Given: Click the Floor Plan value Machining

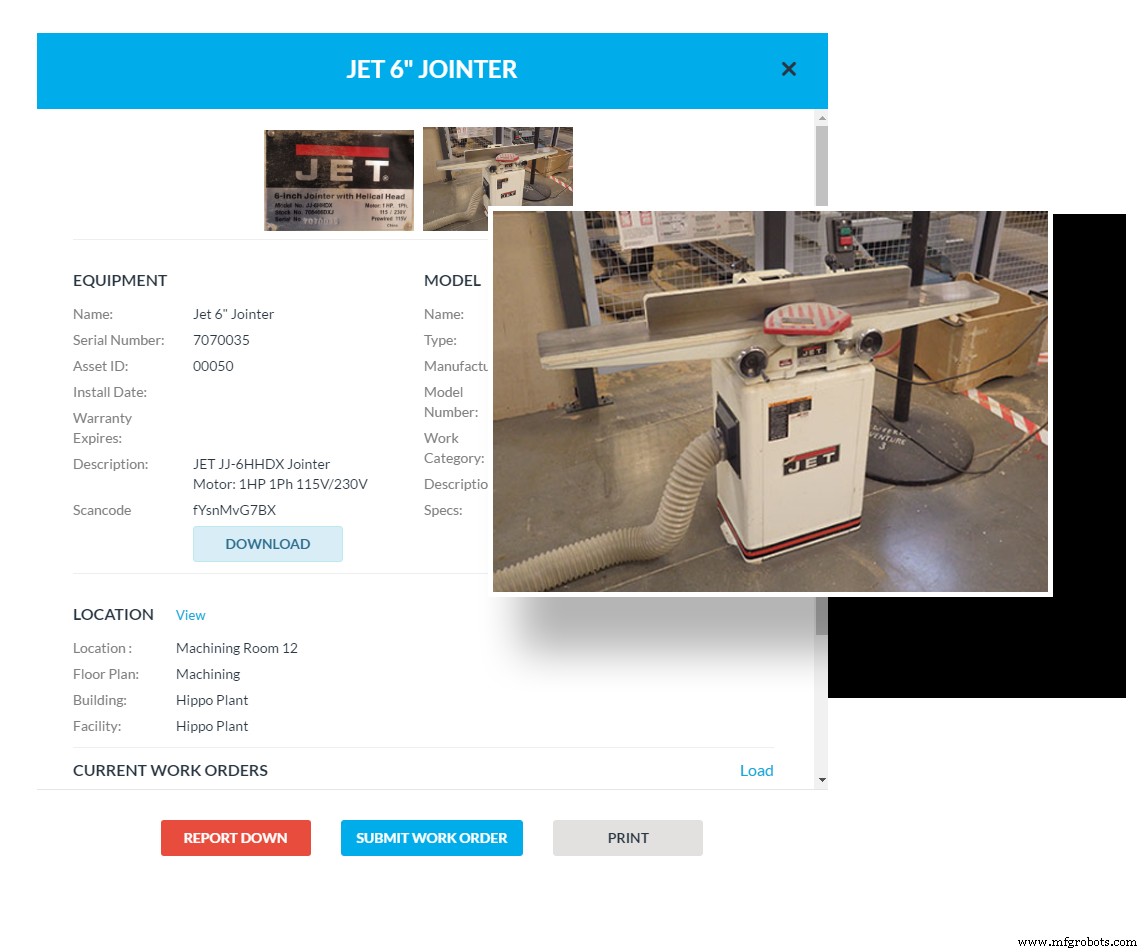Looking at the screenshot, I should (208, 674).
